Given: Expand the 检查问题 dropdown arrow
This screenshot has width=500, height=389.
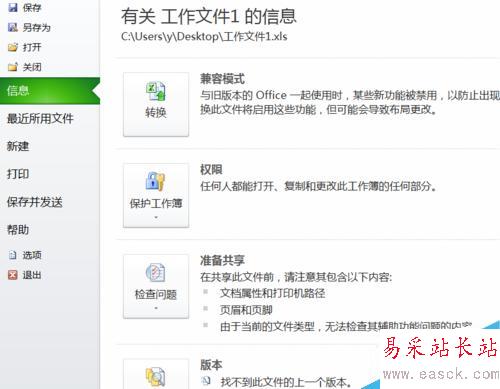Looking at the screenshot, I should (x=156, y=308).
